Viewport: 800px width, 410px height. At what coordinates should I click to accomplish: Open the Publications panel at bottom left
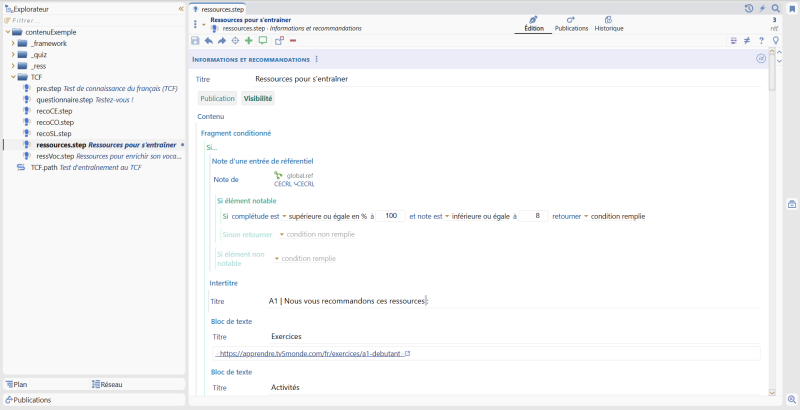(94, 400)
